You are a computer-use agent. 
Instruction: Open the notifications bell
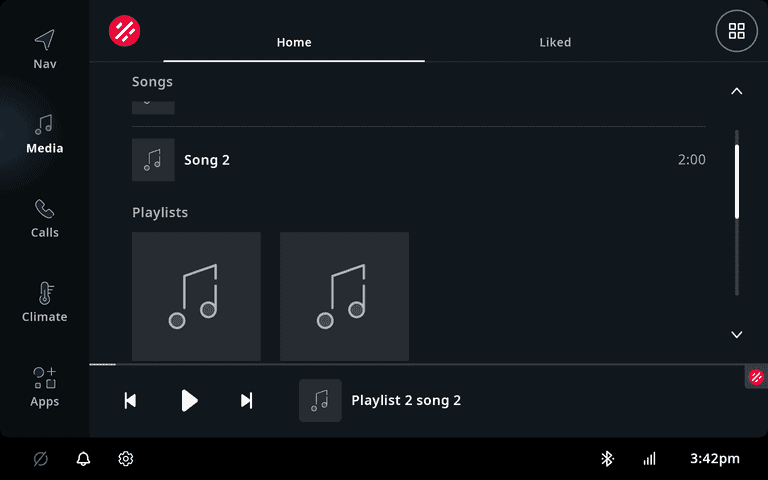coord(83,459)
